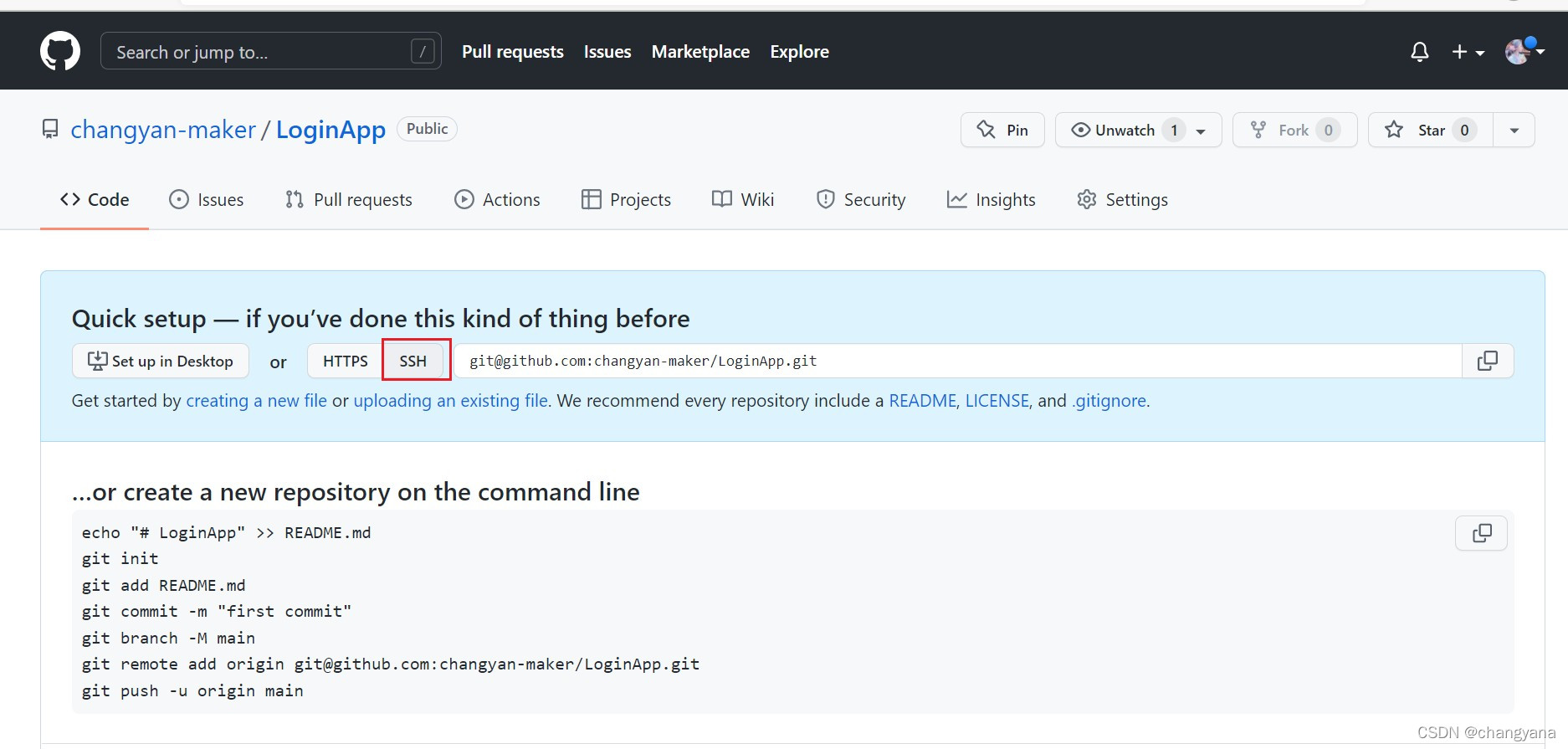Image resolution: width=1568 pixels, height=749 pixels.
Task: Switch to the repository Pull requests tab
Action: (x=348, y=199)
